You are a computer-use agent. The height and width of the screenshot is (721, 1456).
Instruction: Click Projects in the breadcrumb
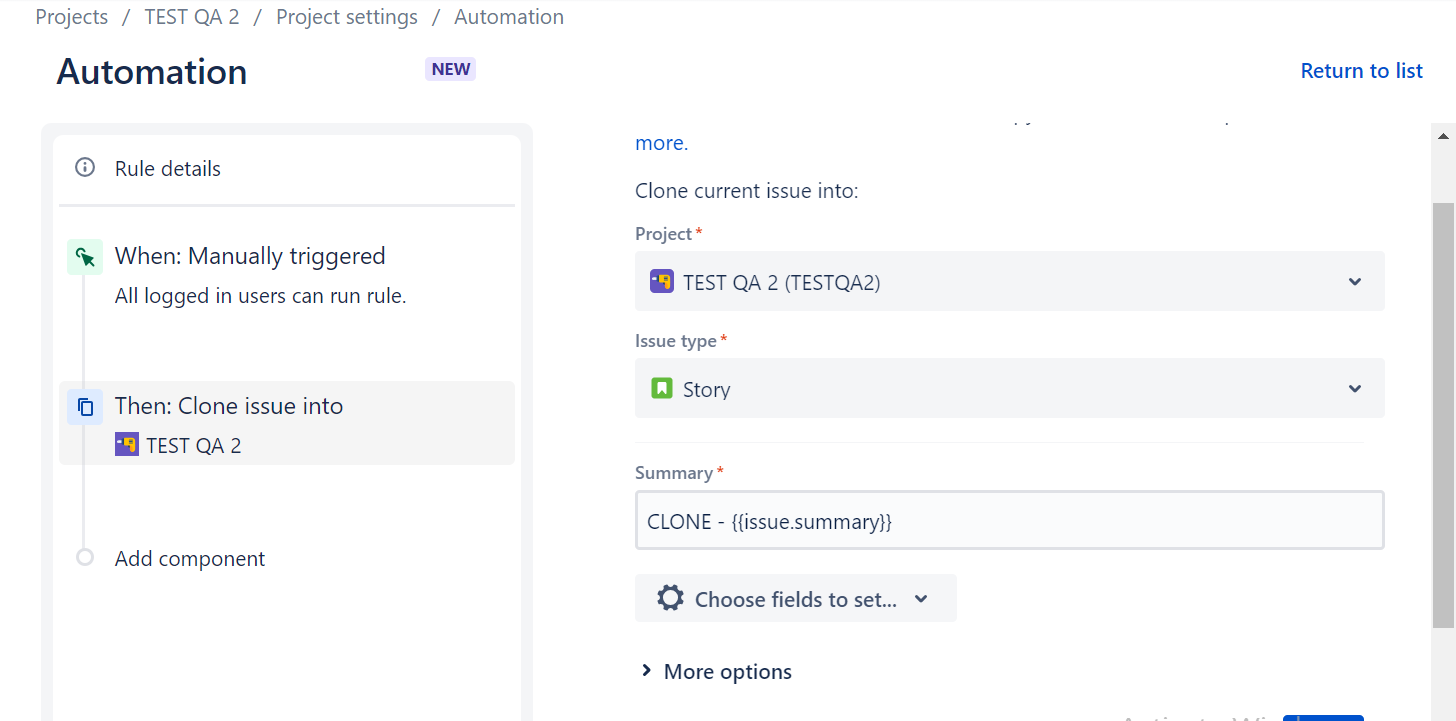tap(71, 16)
